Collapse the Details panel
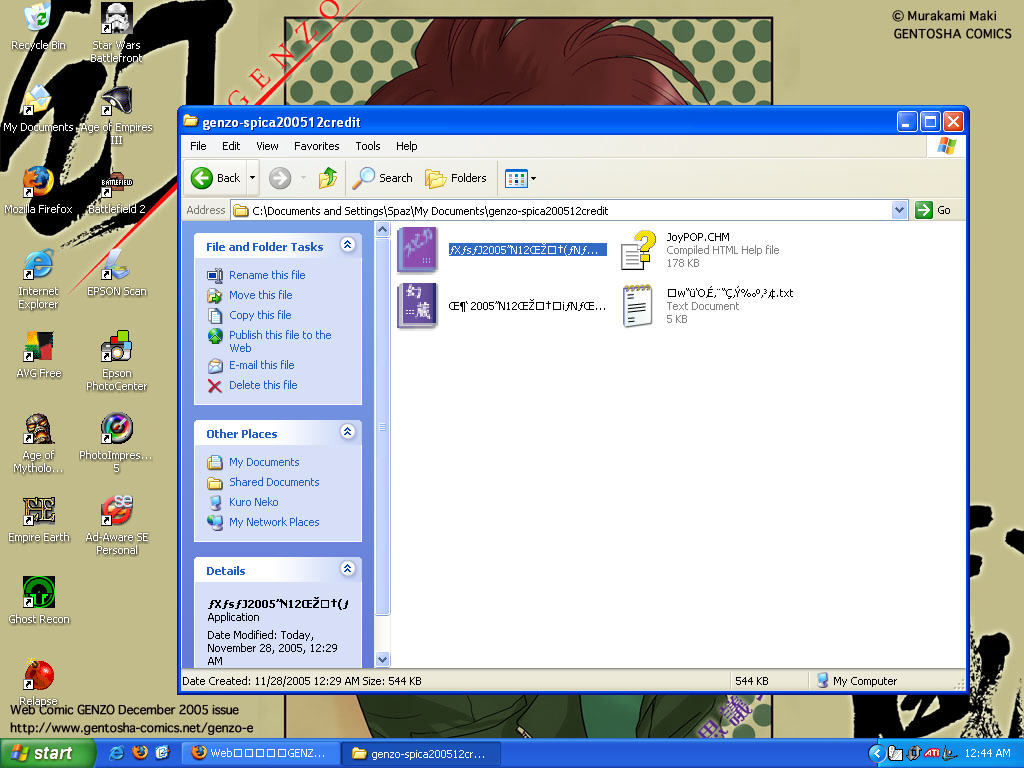The height and width of the screenshot is (768, 1024). pos(347,569)
